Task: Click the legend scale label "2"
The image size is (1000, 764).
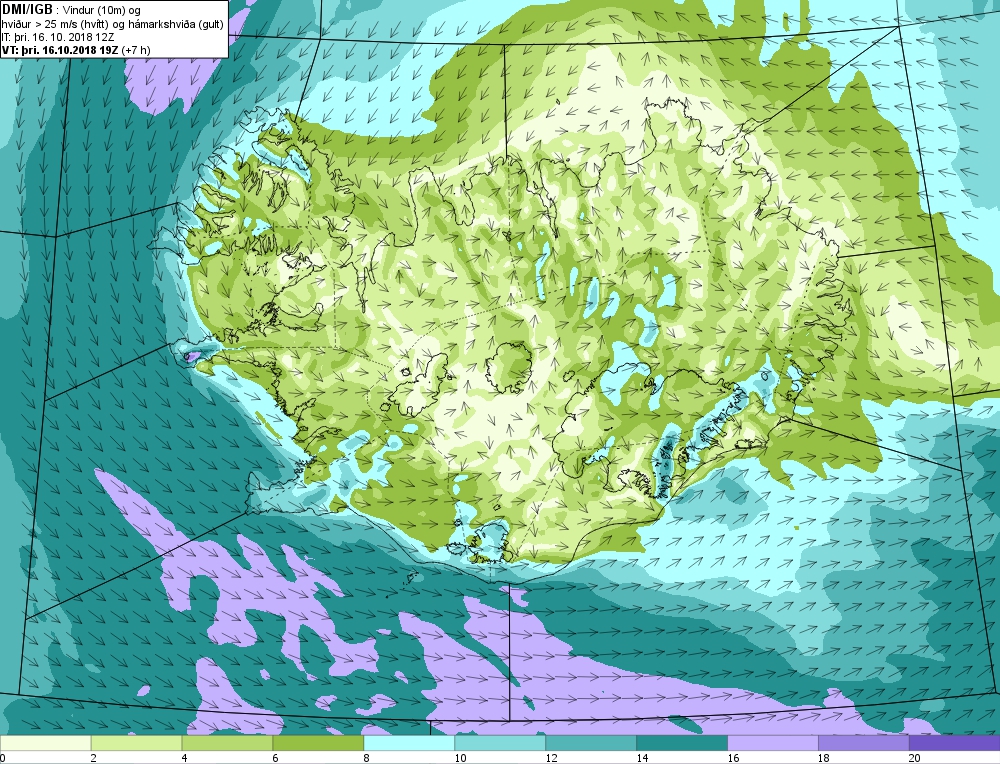Action: tap(94, 758)
